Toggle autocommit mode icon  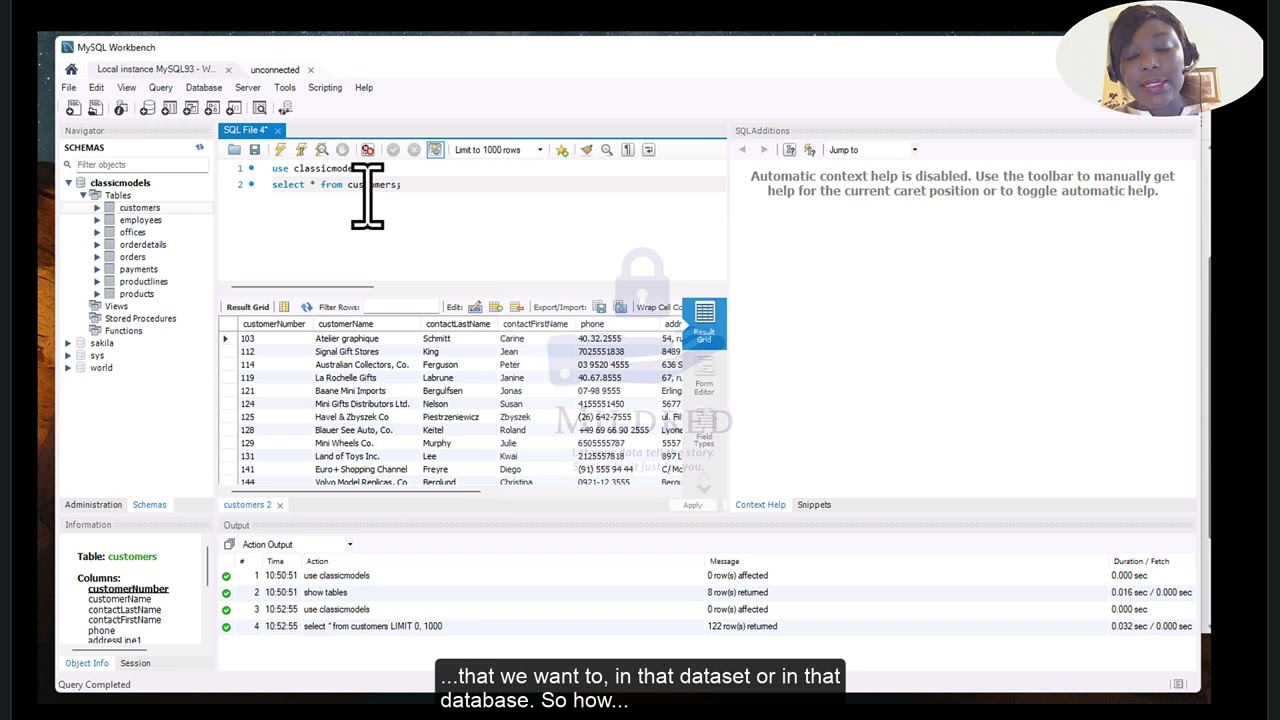click(x=435, y=150)
